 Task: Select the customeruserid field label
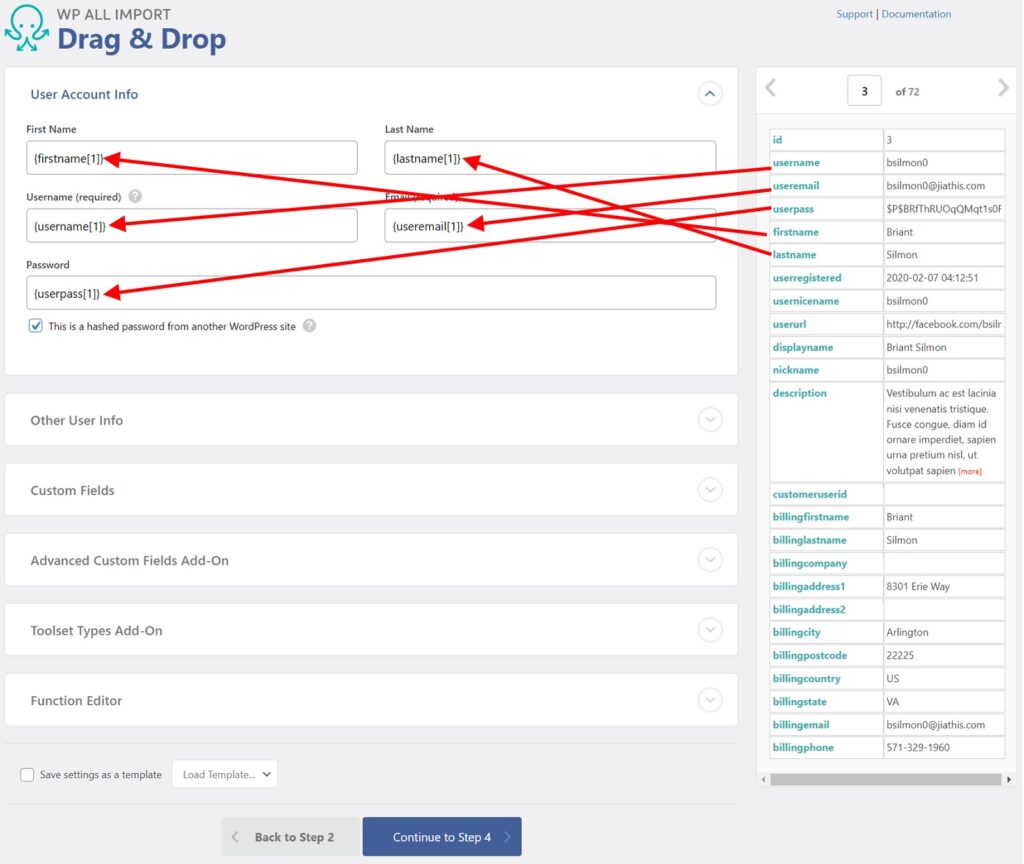810,494
